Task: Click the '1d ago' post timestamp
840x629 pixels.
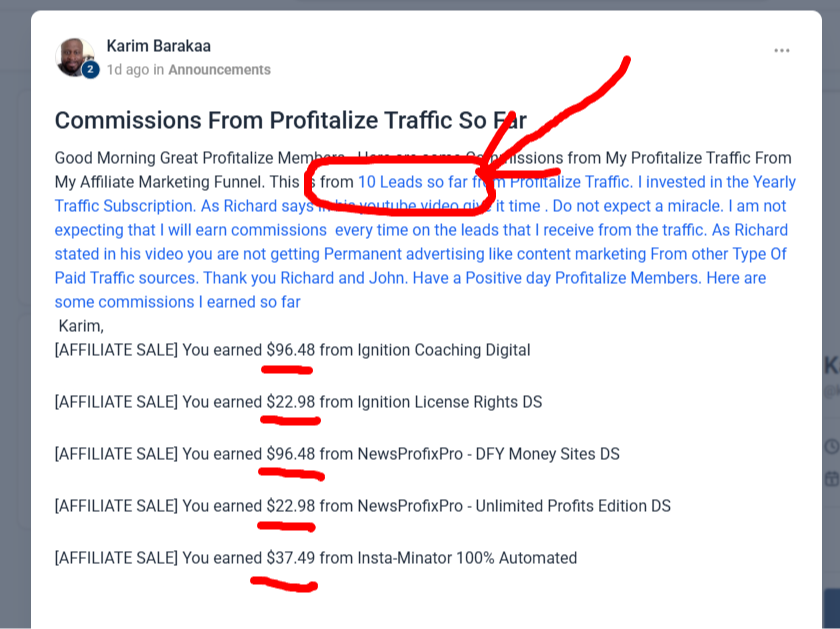Action: click(x=128, y=70)
